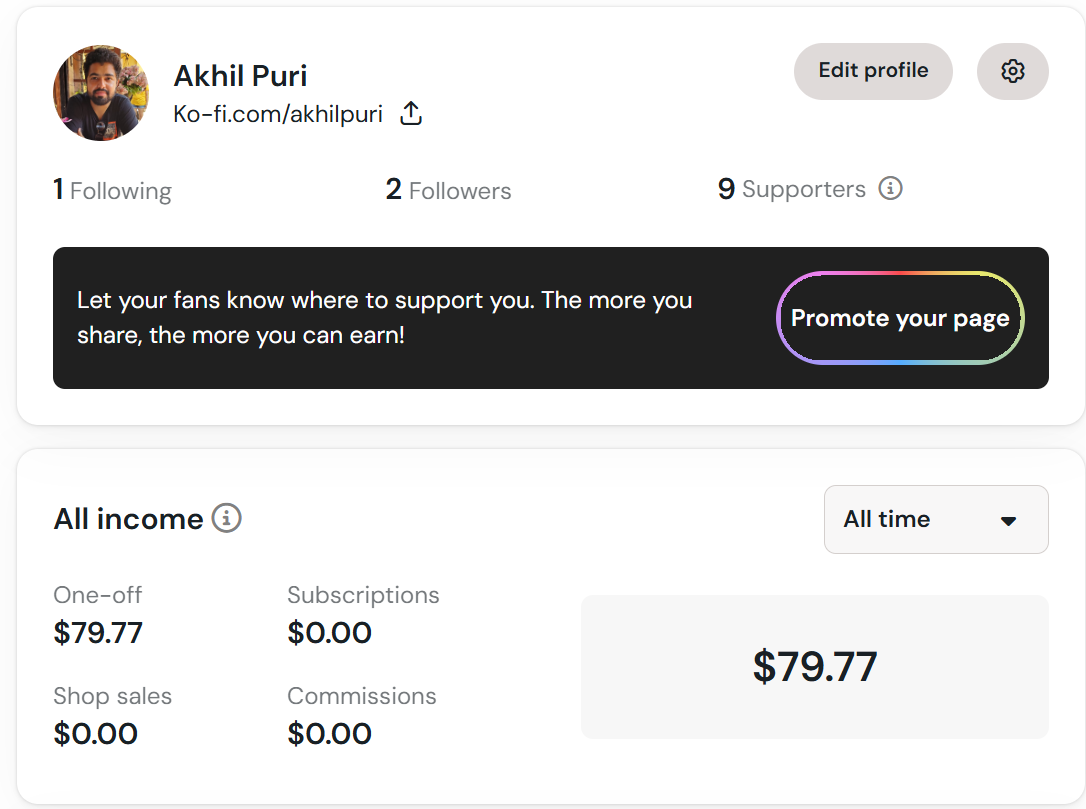
Task: Click the promotion banner text about fans
Action: pos(384,318)
